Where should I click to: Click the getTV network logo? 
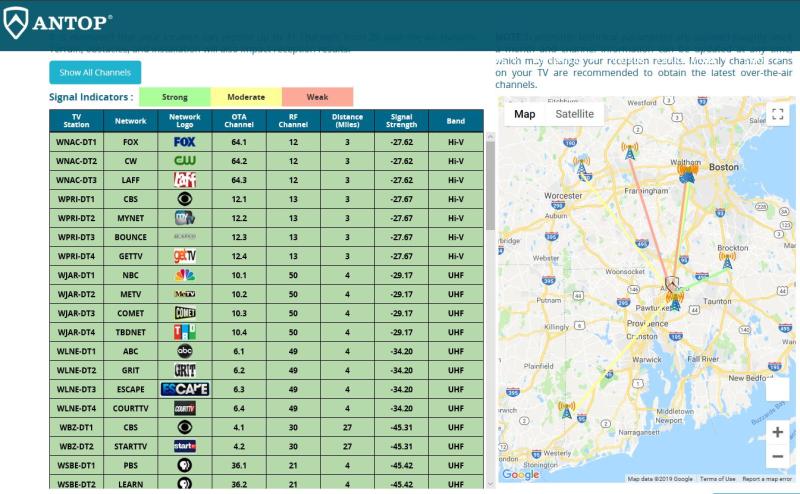click(x=185, y=256)
